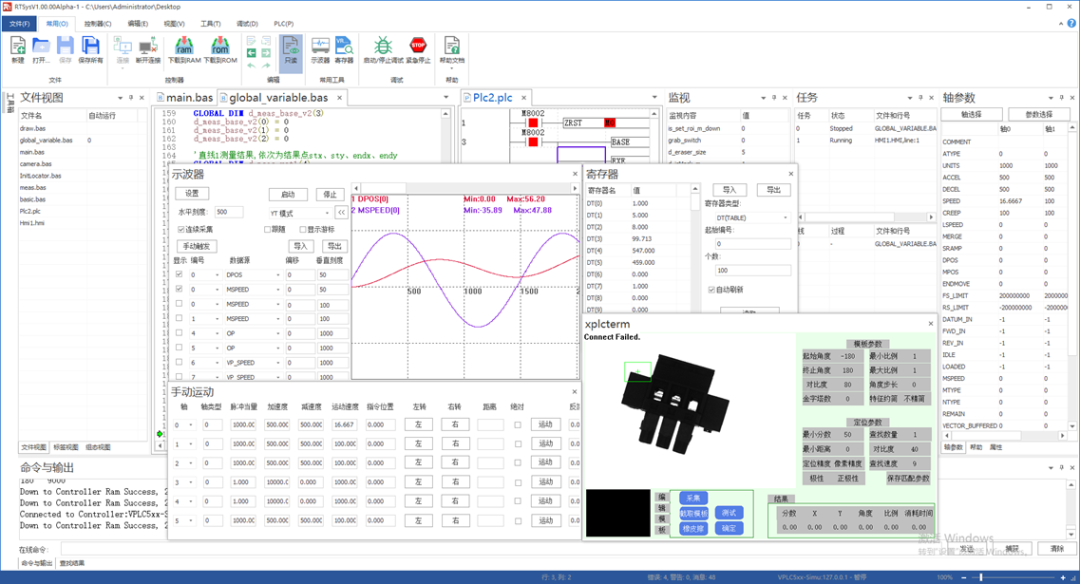This screenshot has height=584, width=1080.
Task: Enable the 跟随 checkbox
Action: [267, 229]
